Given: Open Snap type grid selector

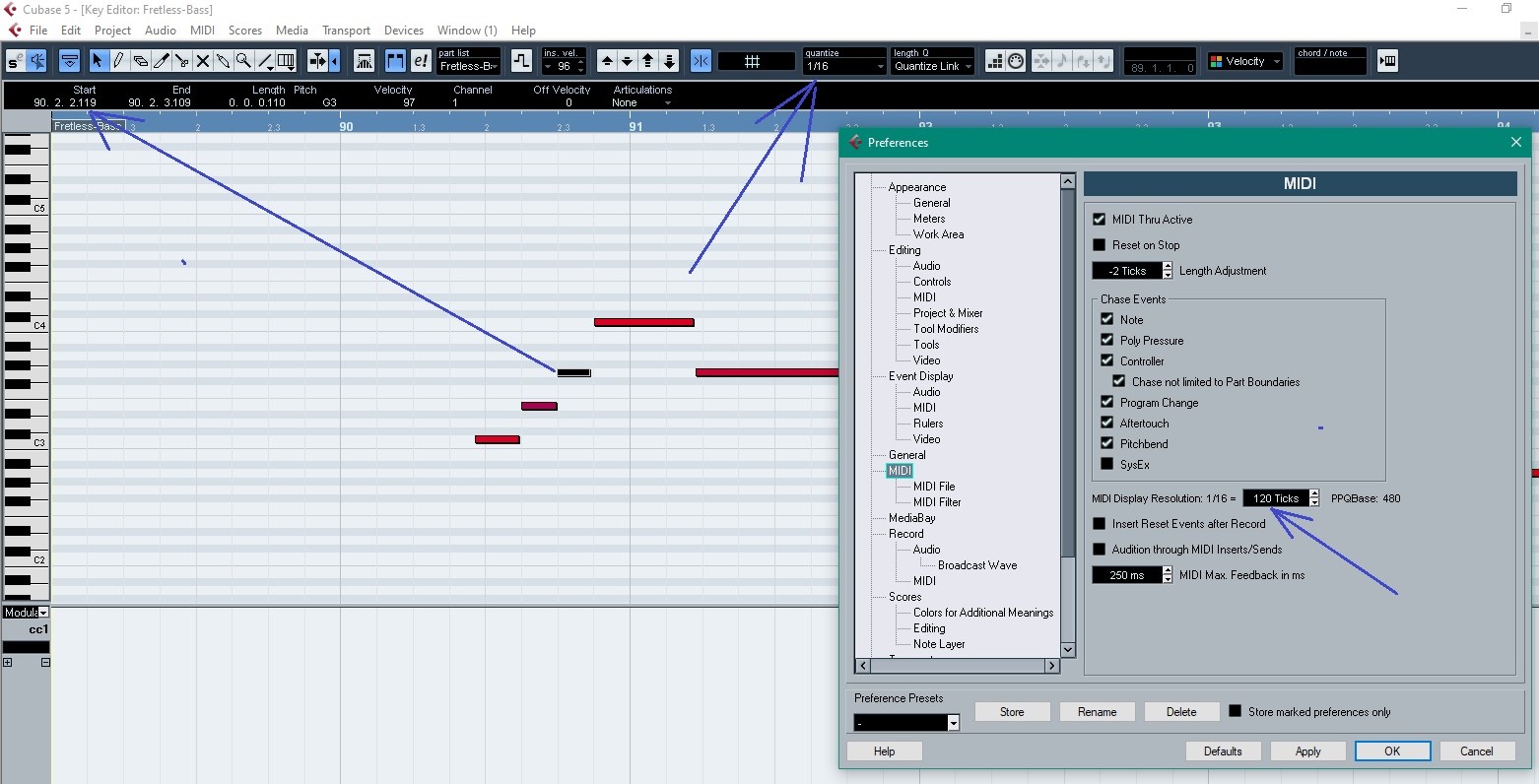Looking at the screenshot, I should (x=756, y=61).
